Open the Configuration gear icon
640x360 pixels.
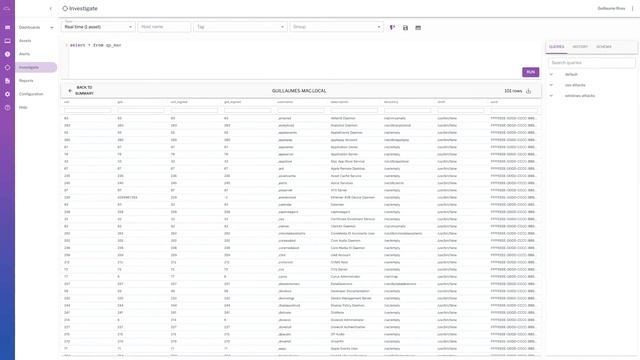coord(7,94)
